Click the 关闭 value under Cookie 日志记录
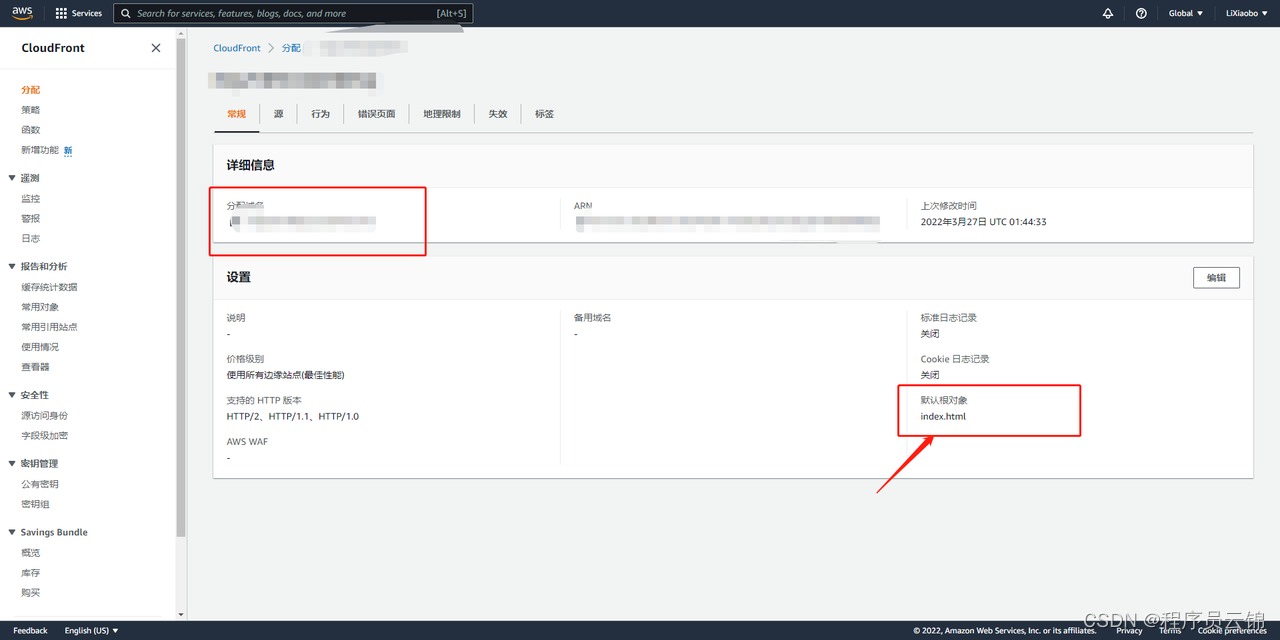Image resolution: width=1280 pixels, height=640 pixels. point(930,375)
